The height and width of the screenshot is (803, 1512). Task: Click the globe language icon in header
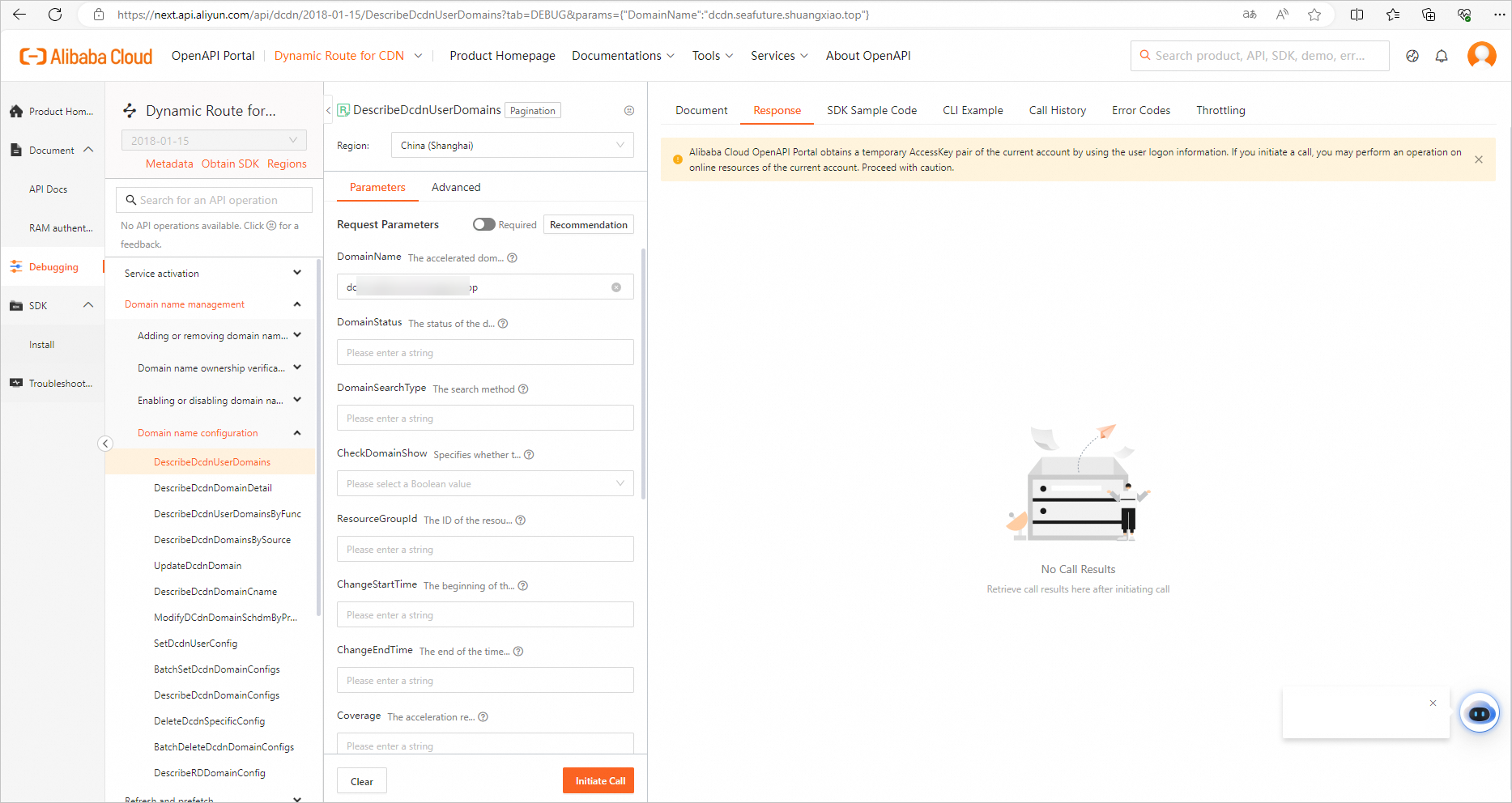(1412, 56)
